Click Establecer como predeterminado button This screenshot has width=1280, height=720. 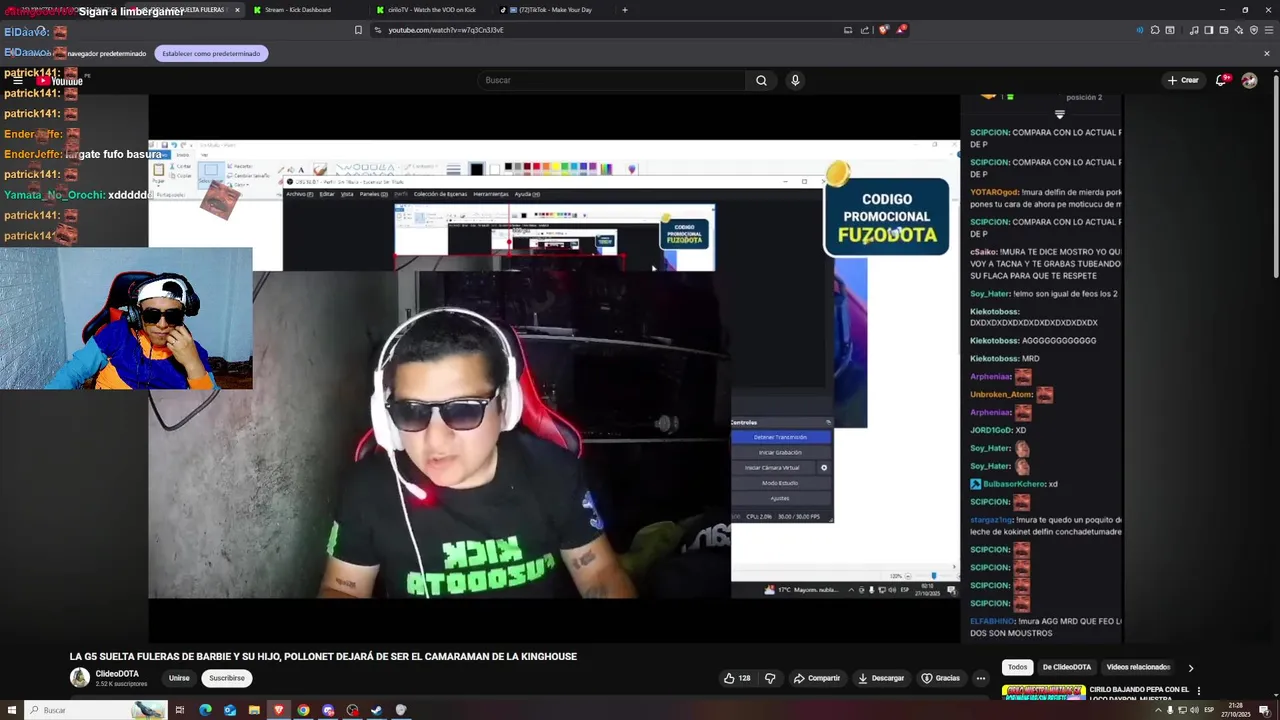click(211, 53)
